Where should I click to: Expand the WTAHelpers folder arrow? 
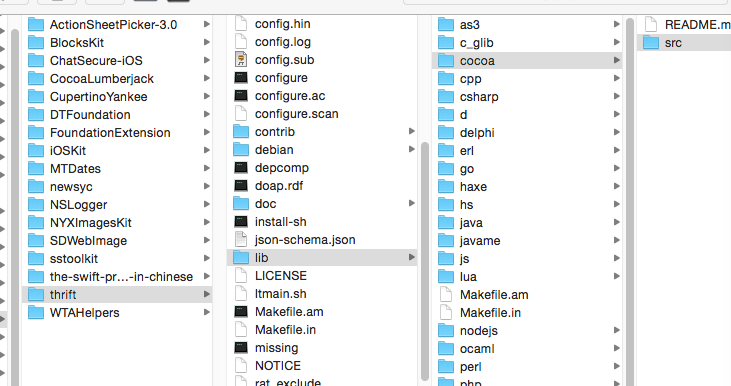207,312
